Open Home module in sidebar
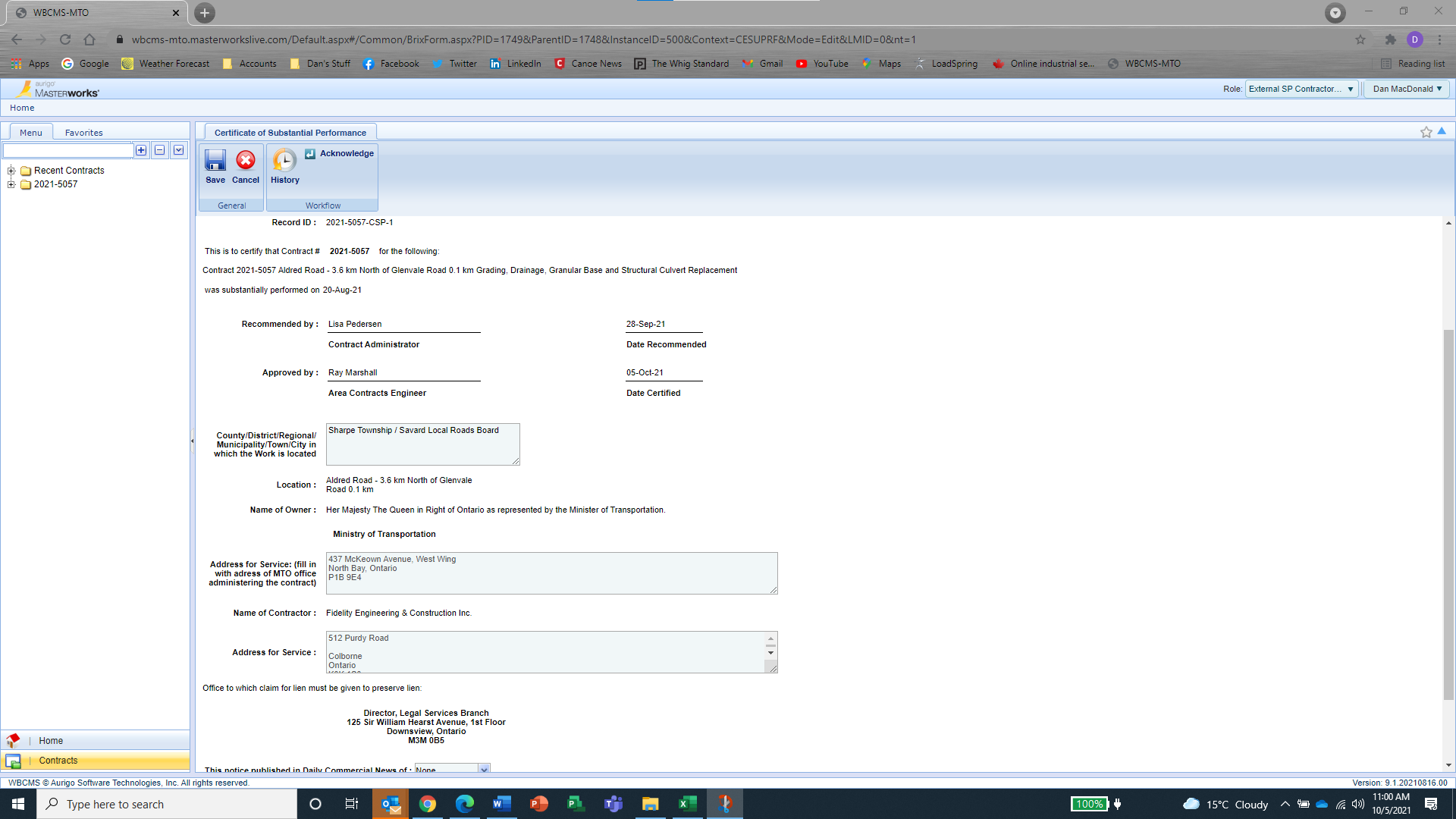1456x819 pixels. (x=96, y=741)
